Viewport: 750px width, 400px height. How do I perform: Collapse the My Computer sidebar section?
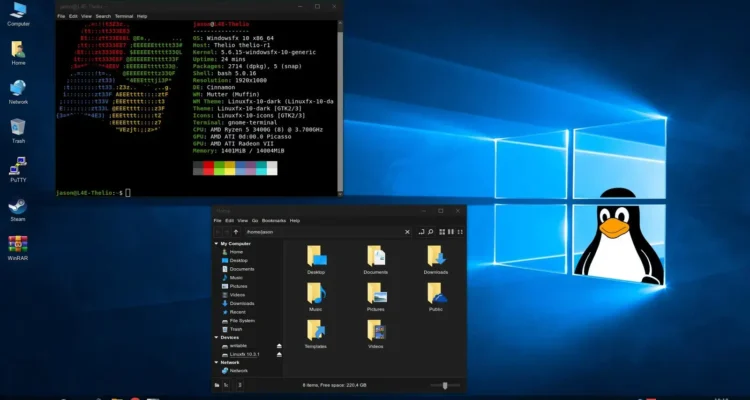tap(216, 243)
